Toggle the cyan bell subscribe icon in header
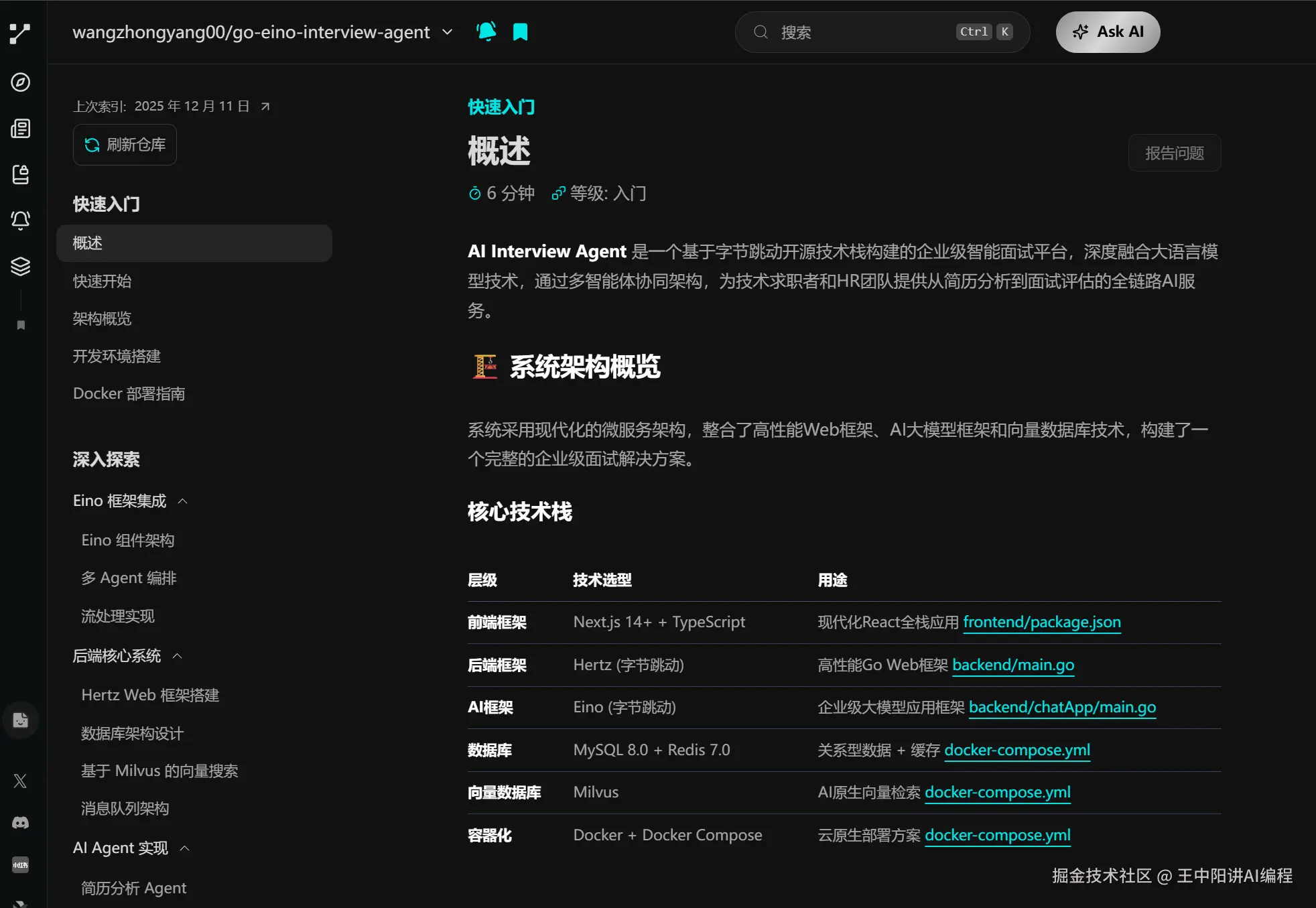 pyautogui.click(x=486, y=31)
